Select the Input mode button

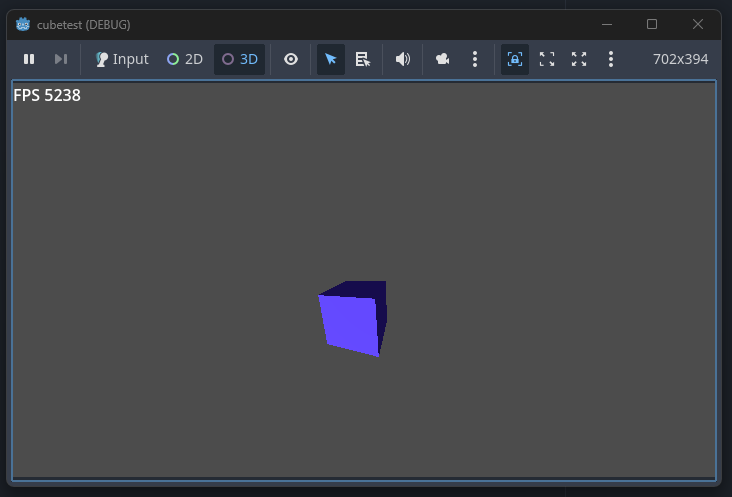click(x=122, y=59)
